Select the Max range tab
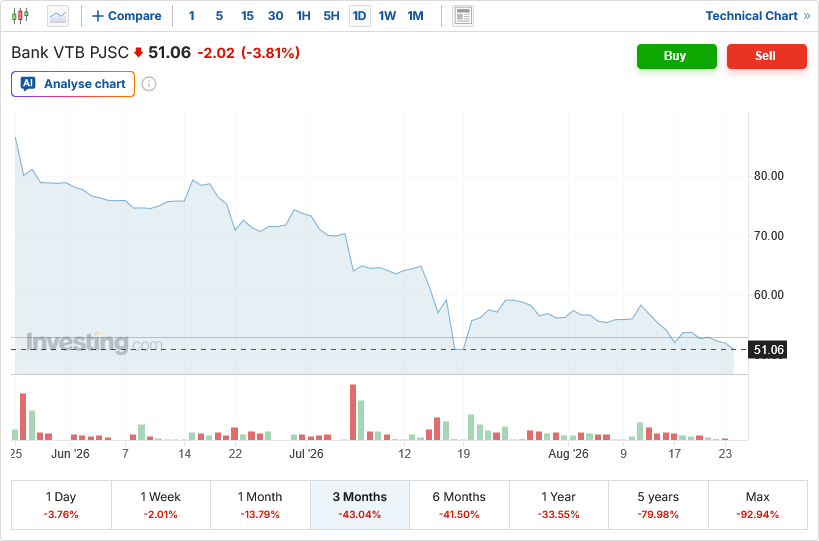Screen dimensions: 819x541 (x=758, y=505)
